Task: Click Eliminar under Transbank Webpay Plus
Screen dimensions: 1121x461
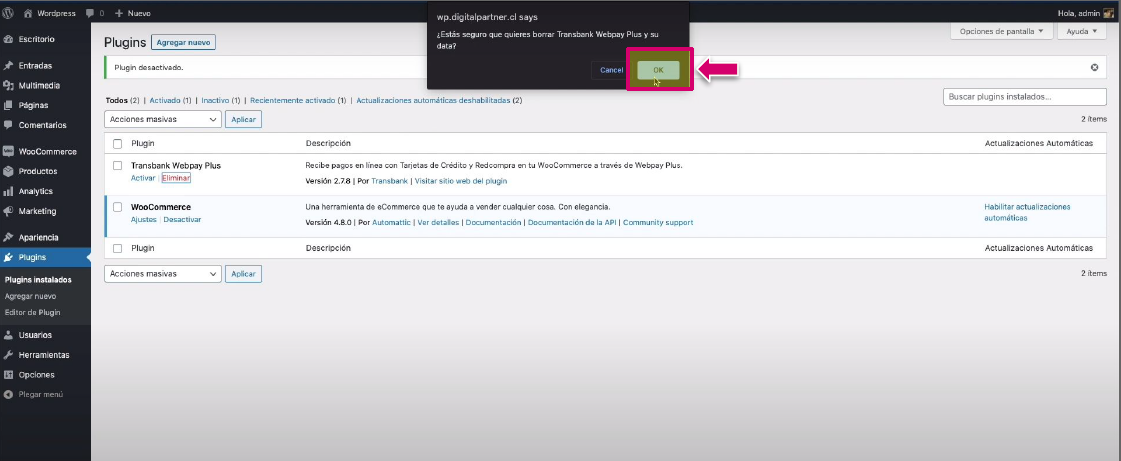Action: [176, 178]
